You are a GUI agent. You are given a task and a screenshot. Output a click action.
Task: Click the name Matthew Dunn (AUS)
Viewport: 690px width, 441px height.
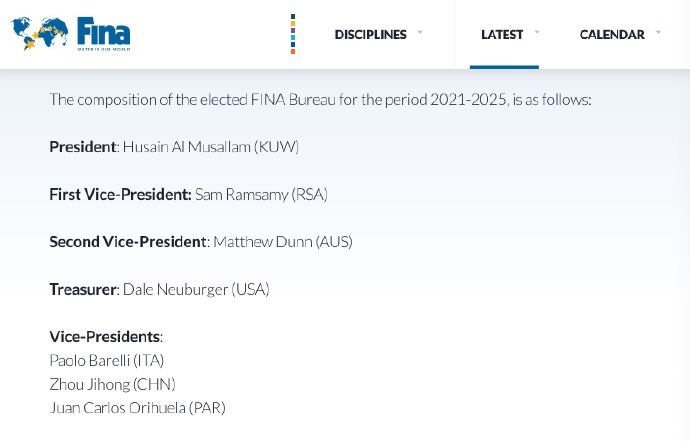(283, 242)
